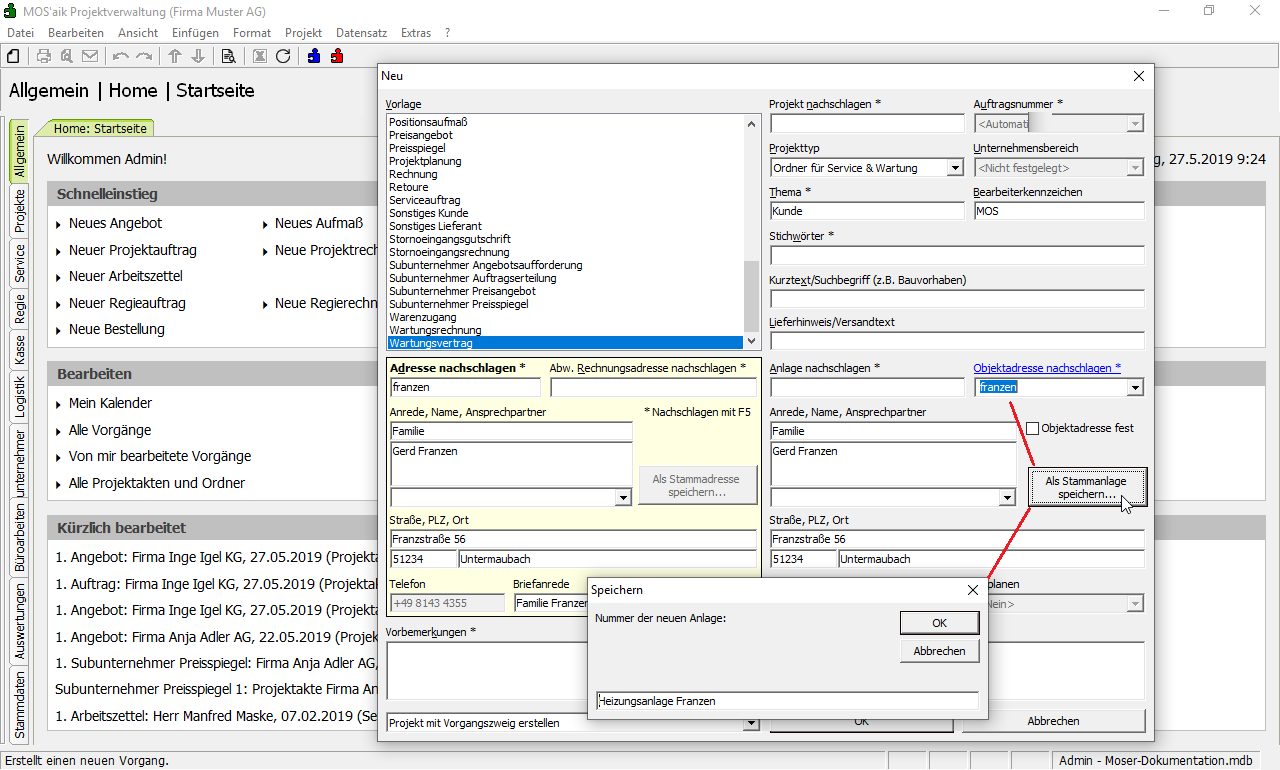Click the new document toolbar icon
1280x770 pixels.
point(14,56)
